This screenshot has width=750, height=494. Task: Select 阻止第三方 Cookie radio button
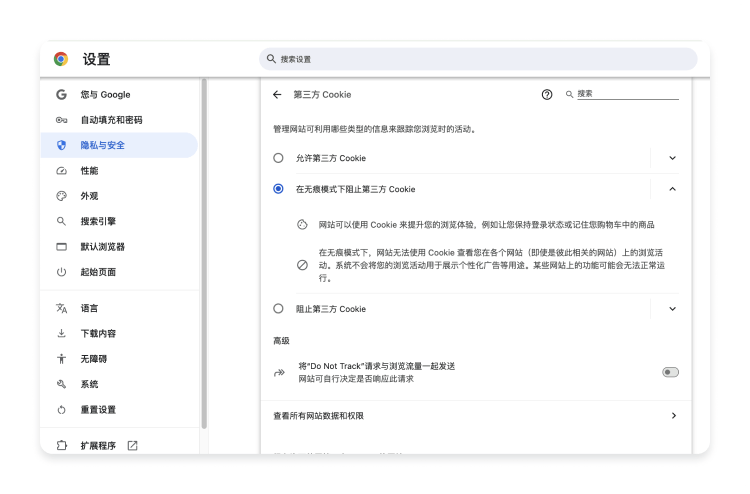click(278, 309)
